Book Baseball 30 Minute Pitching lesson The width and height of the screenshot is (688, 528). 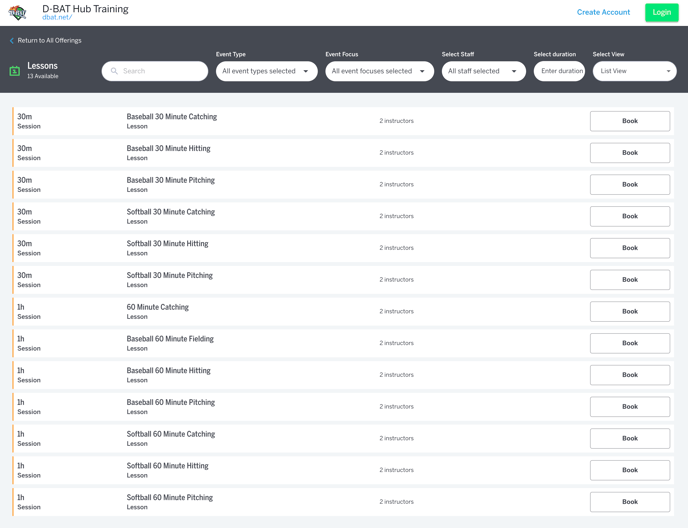point(630,184)
